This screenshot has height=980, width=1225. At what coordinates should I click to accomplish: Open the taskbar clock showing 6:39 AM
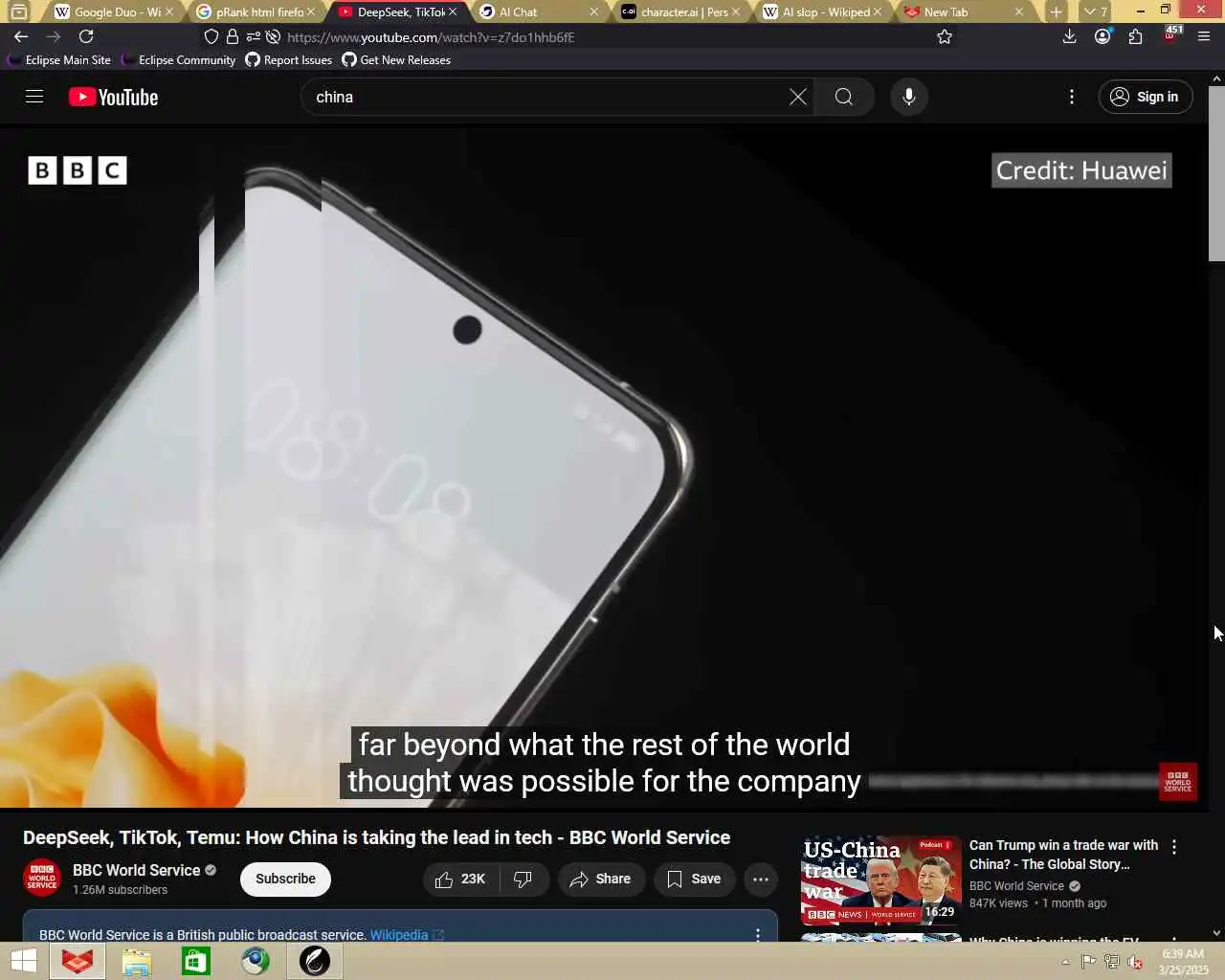click(1183, 962)
